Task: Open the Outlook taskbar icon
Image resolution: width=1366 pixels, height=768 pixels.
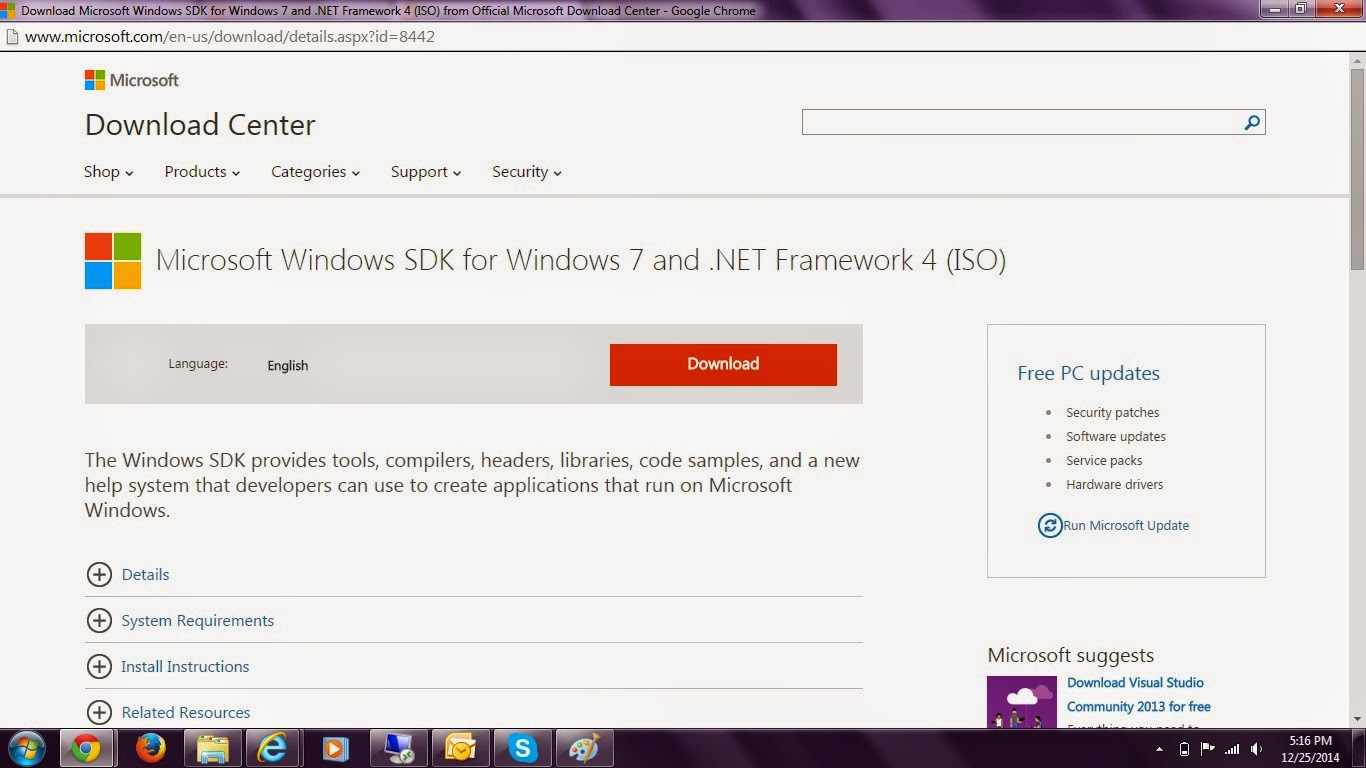Action: (460, 749)
